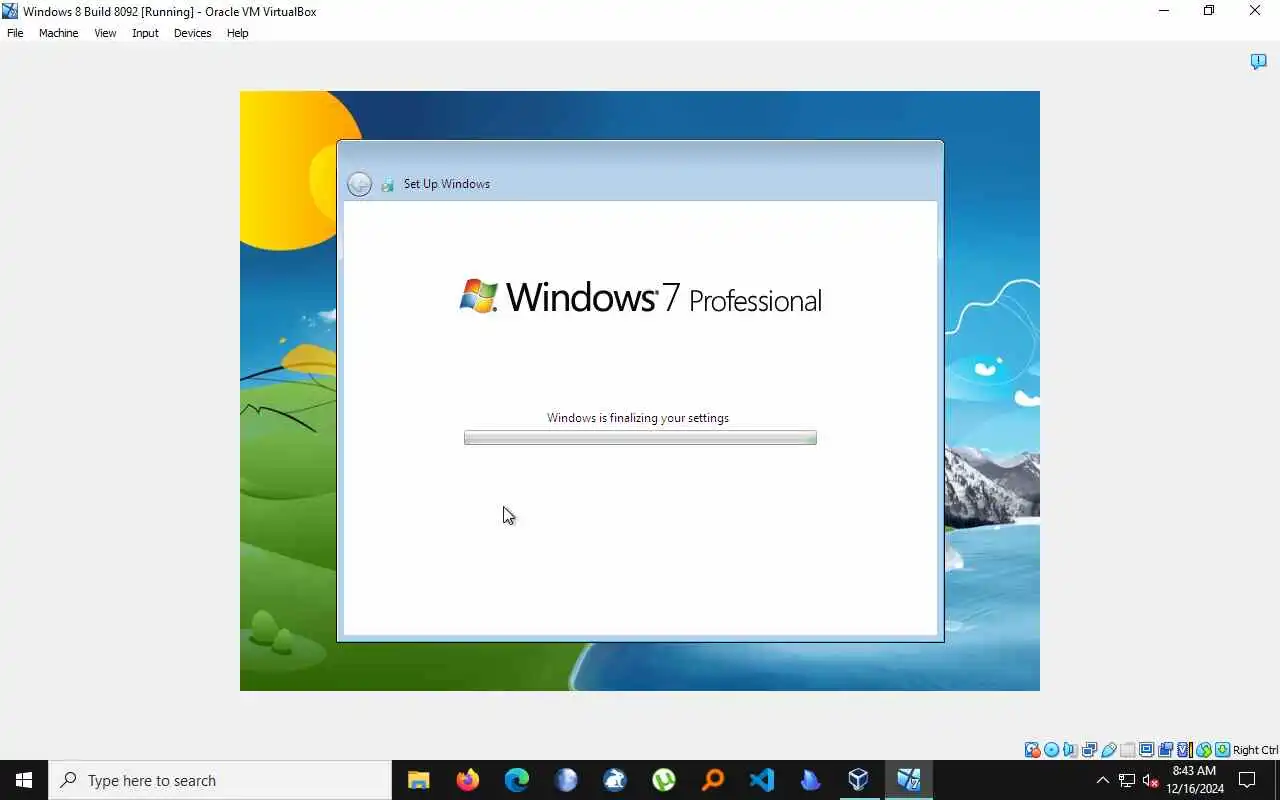This screenshot has height=800, width=1280.
Task: Open the blue bird taskbar app
Action: coord(810,780)
